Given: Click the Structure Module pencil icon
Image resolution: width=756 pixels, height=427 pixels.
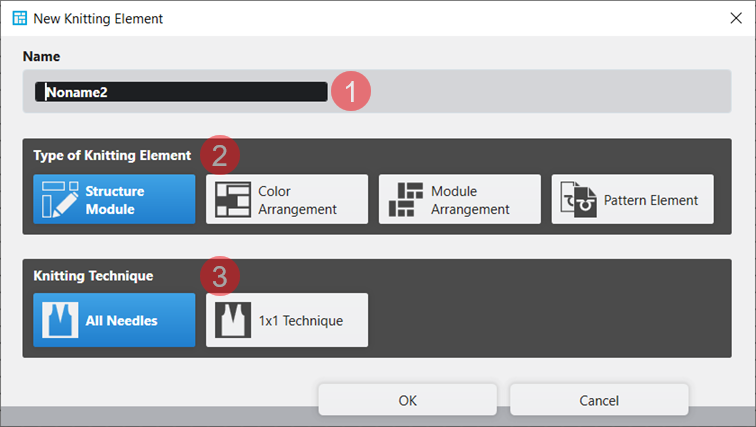Looking at the screenshot, I should click(x=60, y=200).
